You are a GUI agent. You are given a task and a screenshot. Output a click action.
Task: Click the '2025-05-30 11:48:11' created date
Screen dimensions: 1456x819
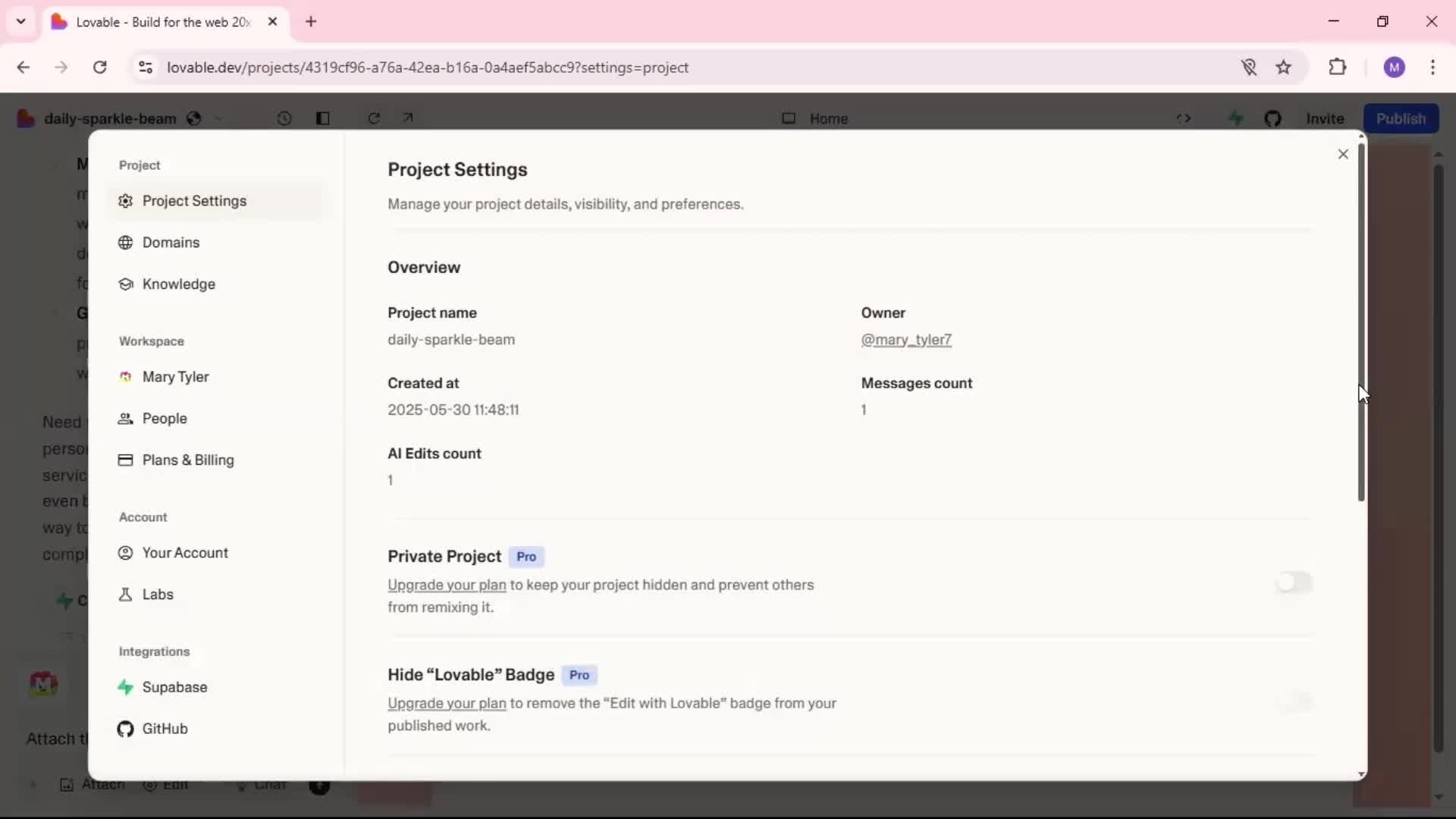click(x=453, y=409)
